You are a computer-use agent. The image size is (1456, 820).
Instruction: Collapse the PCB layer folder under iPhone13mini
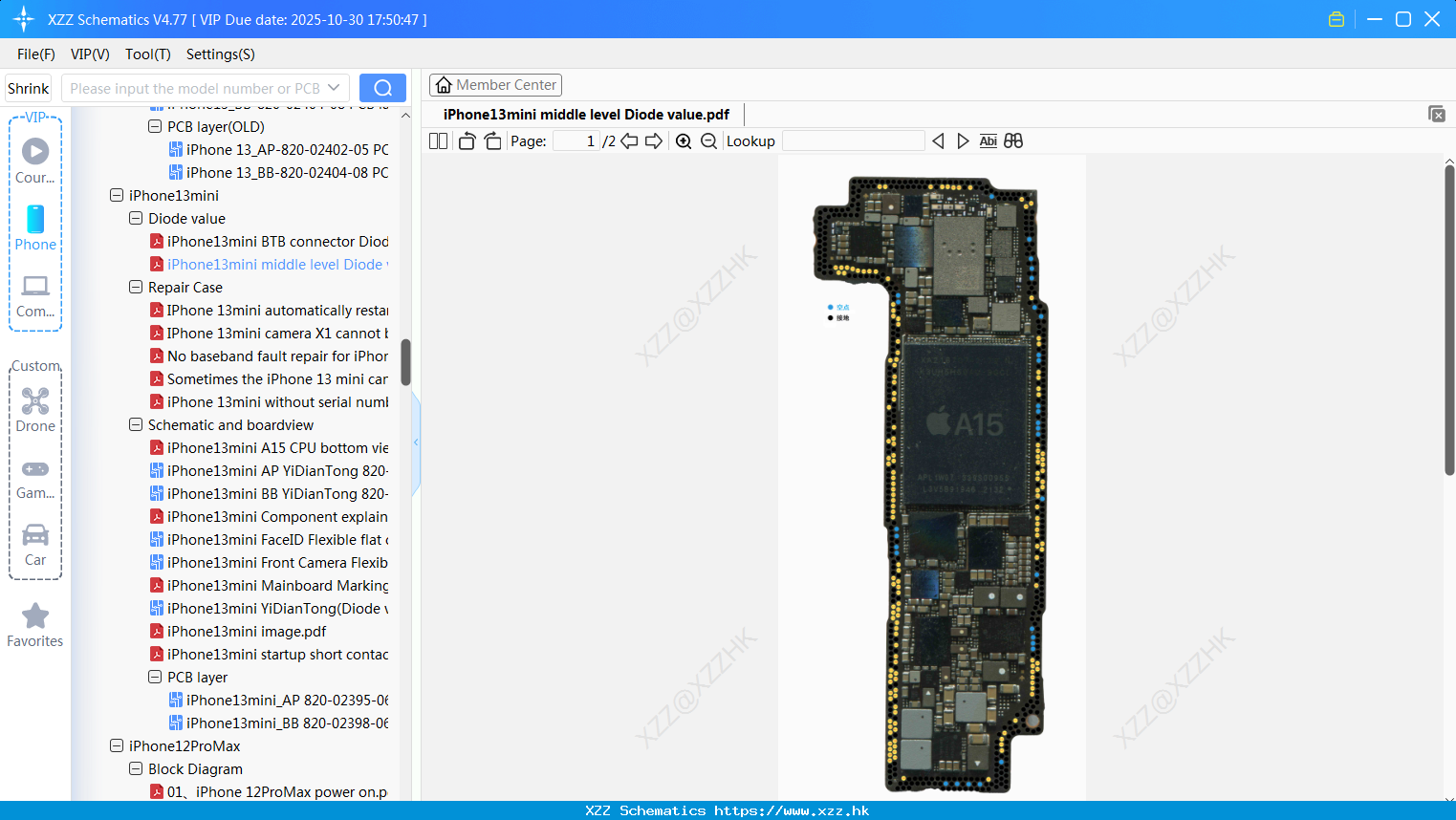click(155, 677)
